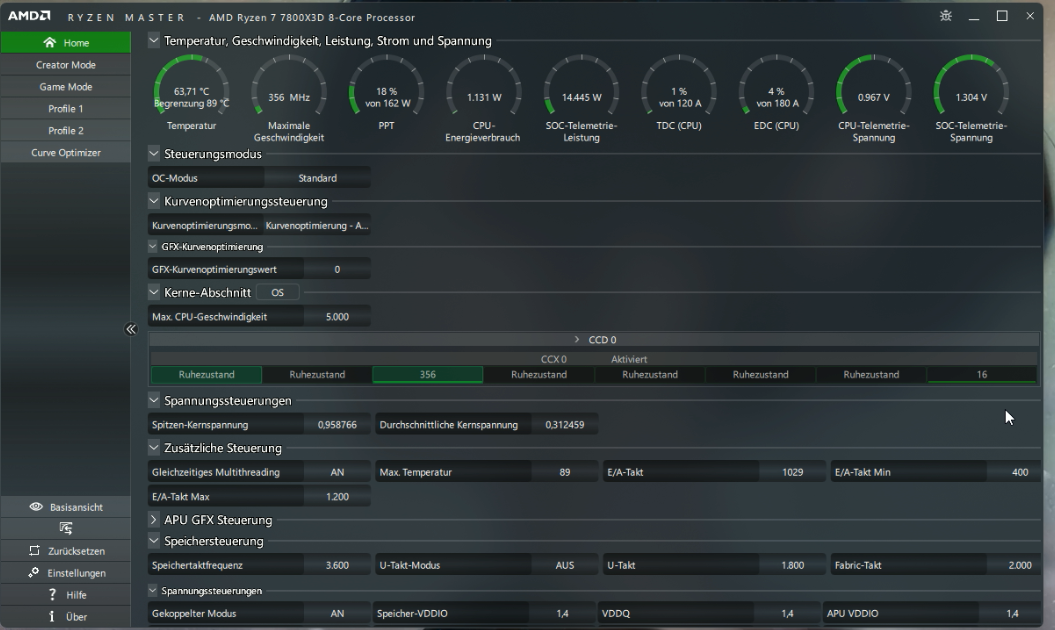Image resolution: width=1055 pixels, height=630 pixels.
Task: Click the Spitzen-Kernspannung value 0,958766
Action: pyautogui.click(x=337, y=425)
